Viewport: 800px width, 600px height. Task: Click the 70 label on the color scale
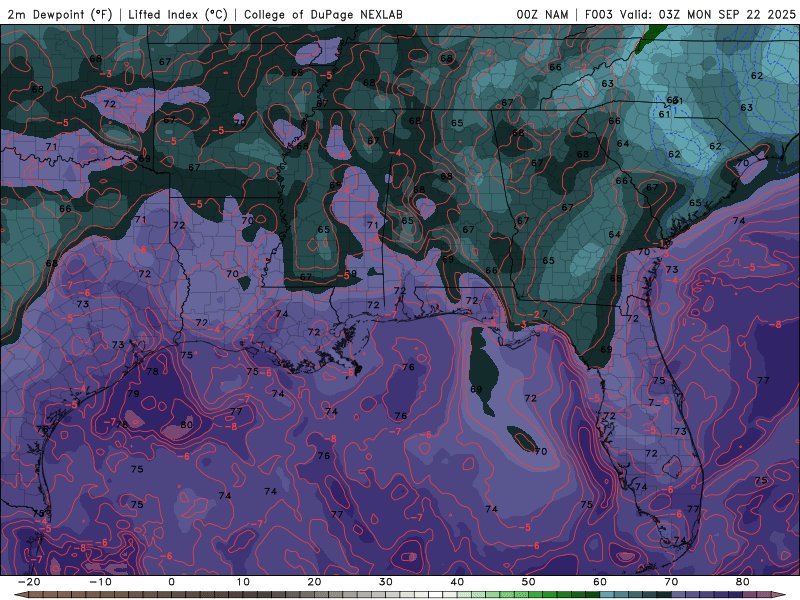[671, 582]
